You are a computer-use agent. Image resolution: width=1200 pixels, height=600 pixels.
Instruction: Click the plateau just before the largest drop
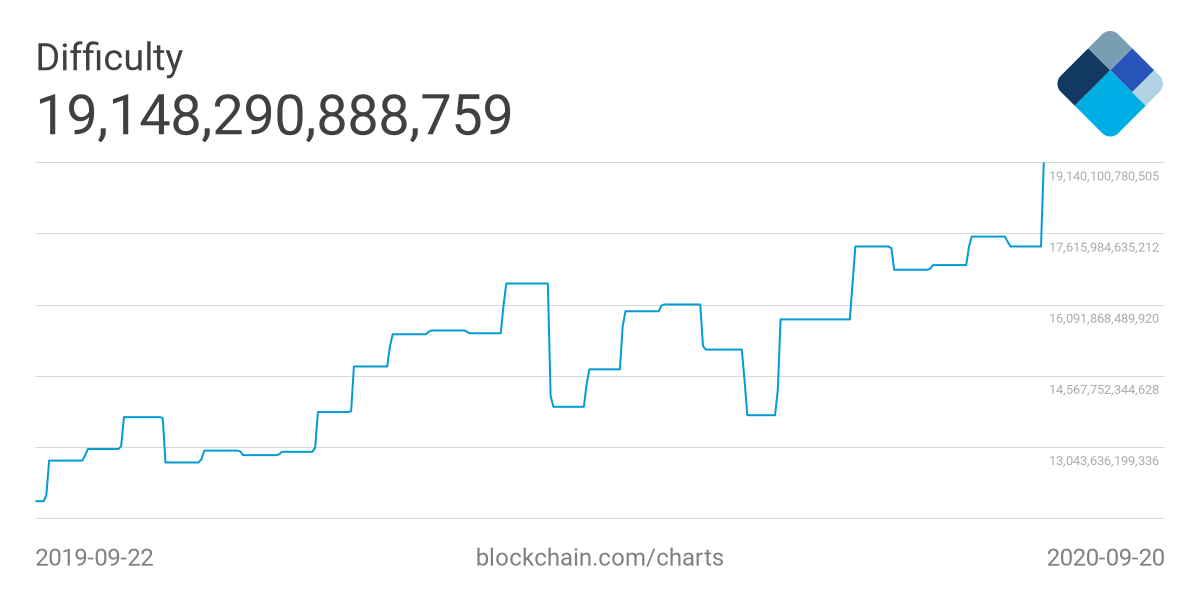(x=526, y=284)
